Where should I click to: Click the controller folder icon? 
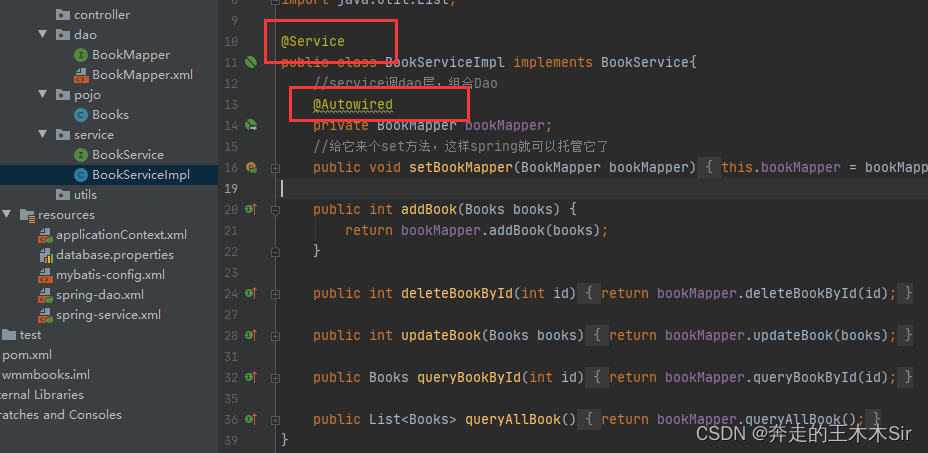pyautogui.click(x=63, y=15)
